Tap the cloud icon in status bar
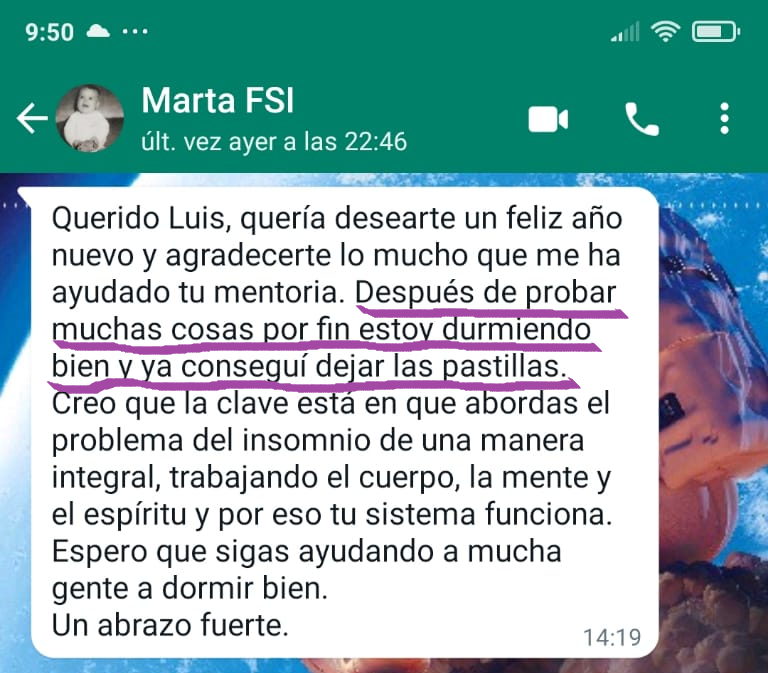Image resolution: width=768 pixels, height=673 pixels. coord(98,32)
